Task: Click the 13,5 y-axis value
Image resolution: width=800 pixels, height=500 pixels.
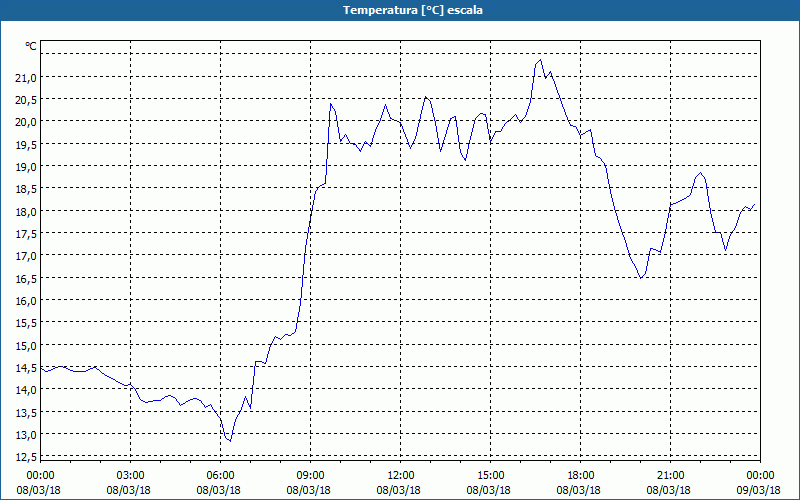Action: point(26,412)
